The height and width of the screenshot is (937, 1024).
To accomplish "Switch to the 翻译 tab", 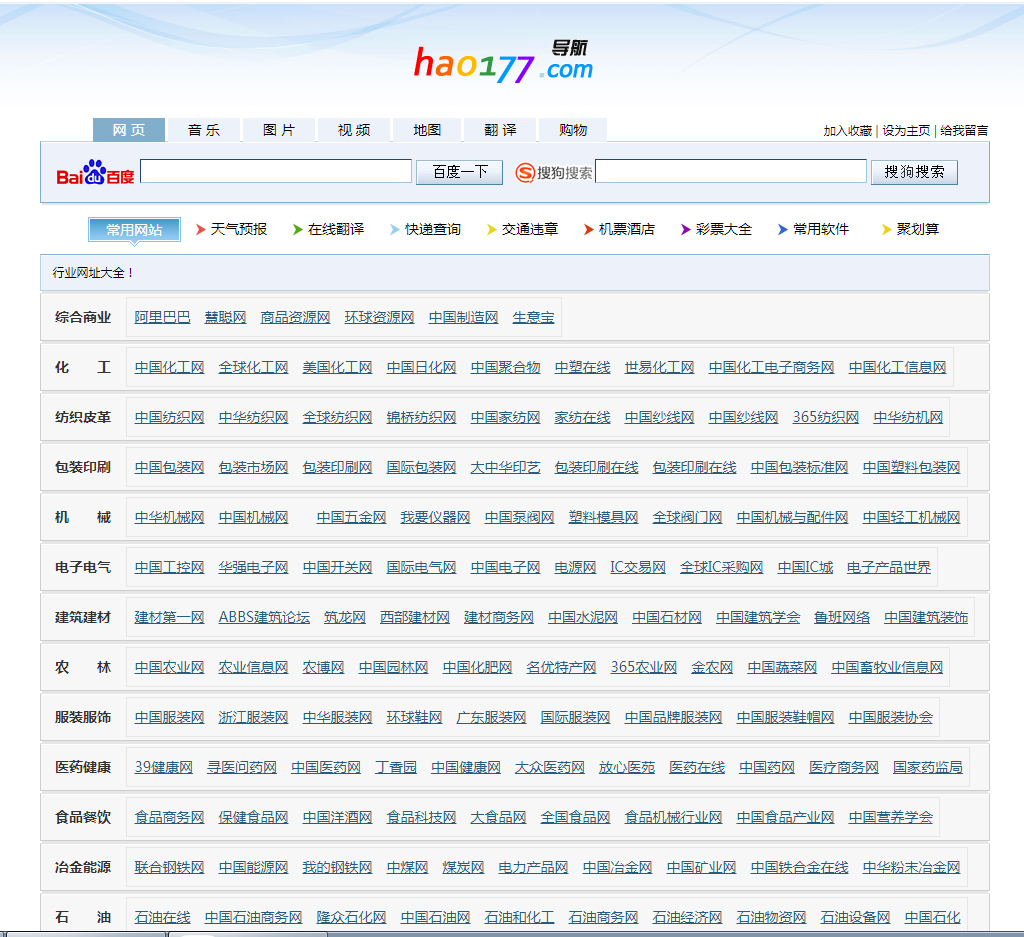I will (x=500, y=130).
